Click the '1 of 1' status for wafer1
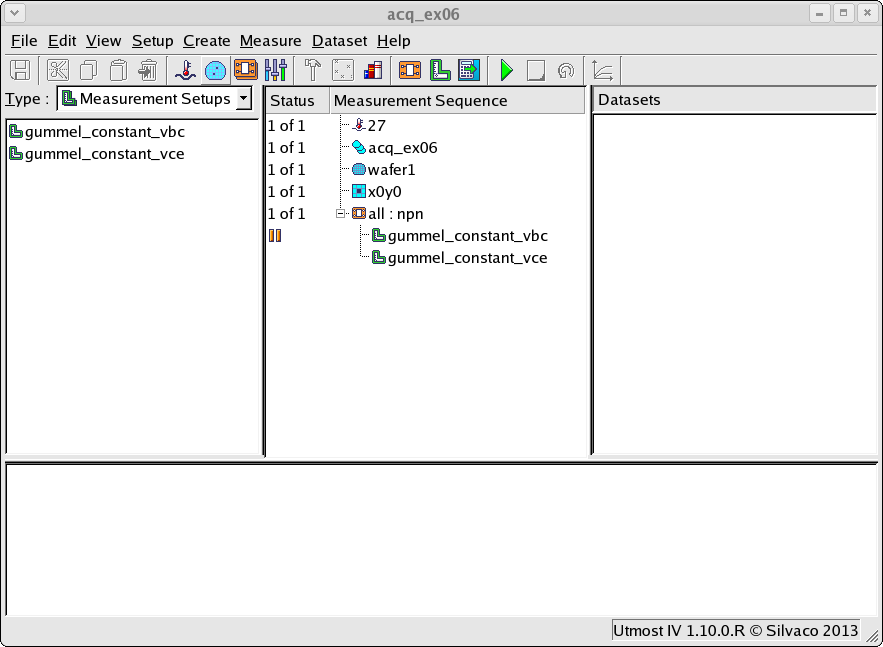This screenshot has width=883, height=647. tap(286, 169)
